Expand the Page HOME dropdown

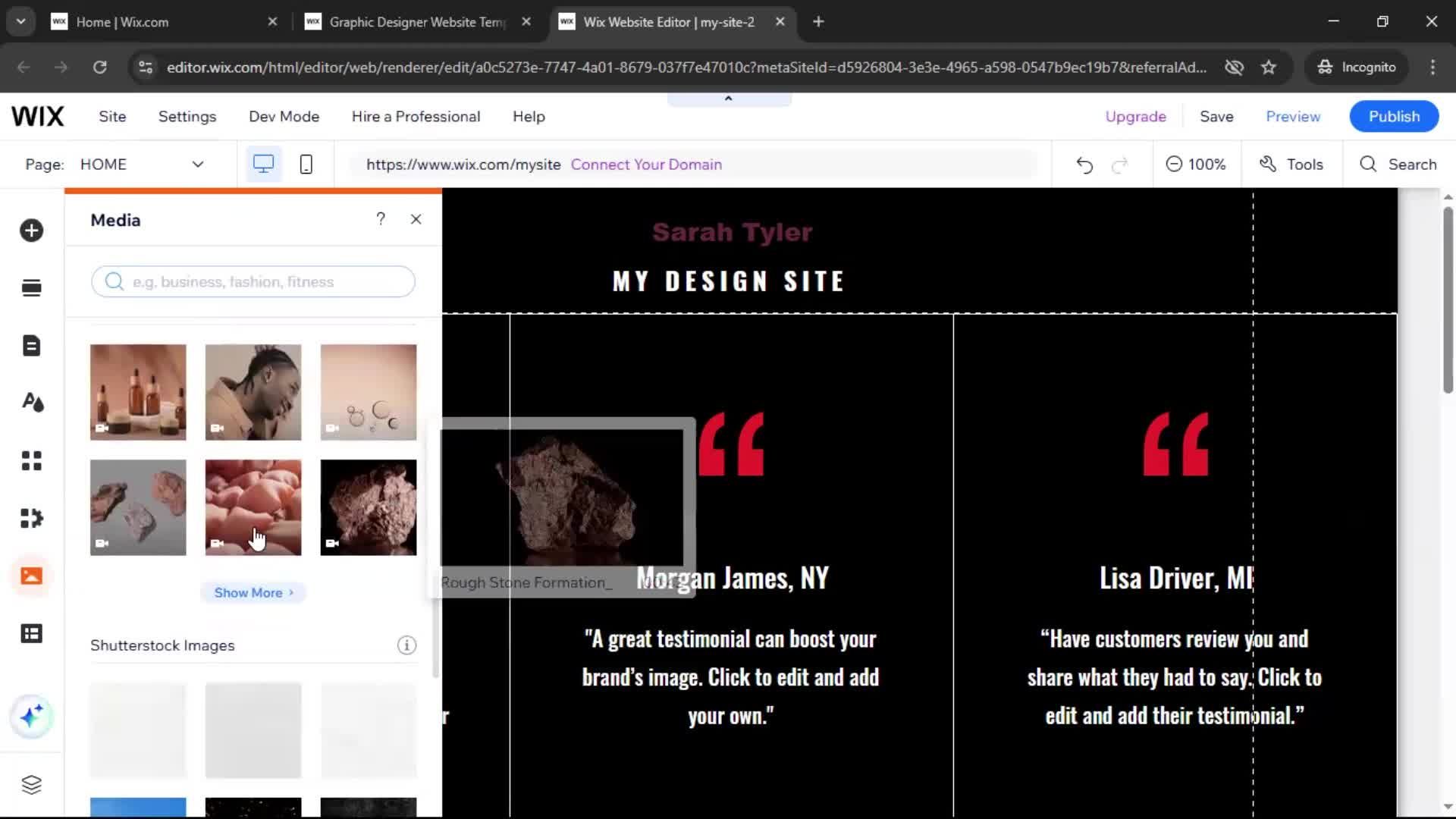tap(143, 165)
